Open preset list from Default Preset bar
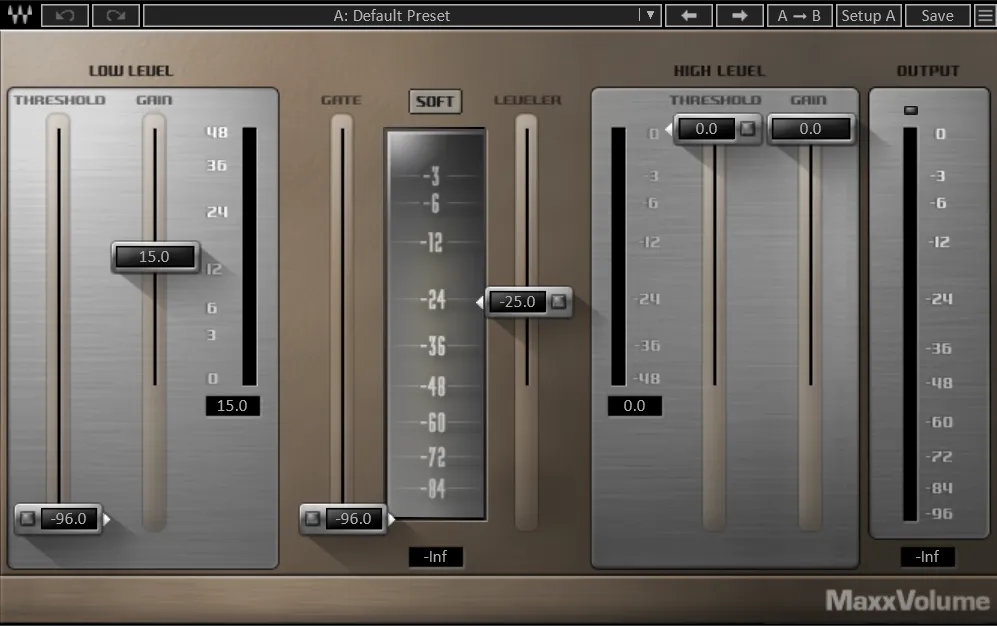 [390, 15]
